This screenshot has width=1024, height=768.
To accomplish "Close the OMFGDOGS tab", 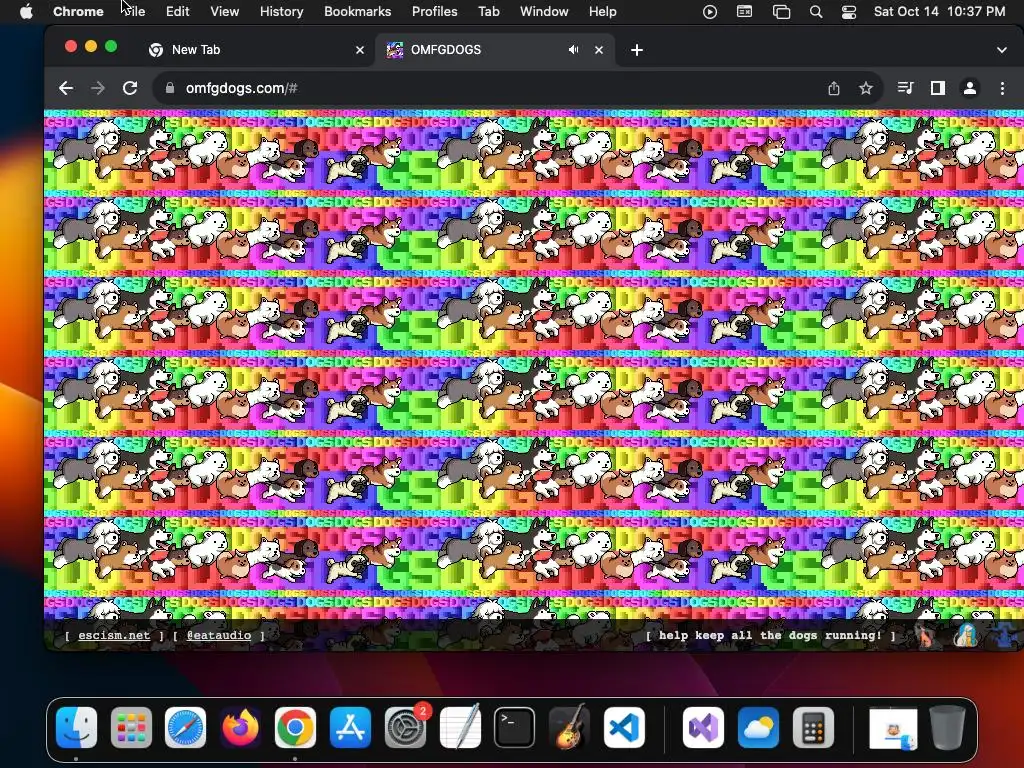I will [599, 50].
